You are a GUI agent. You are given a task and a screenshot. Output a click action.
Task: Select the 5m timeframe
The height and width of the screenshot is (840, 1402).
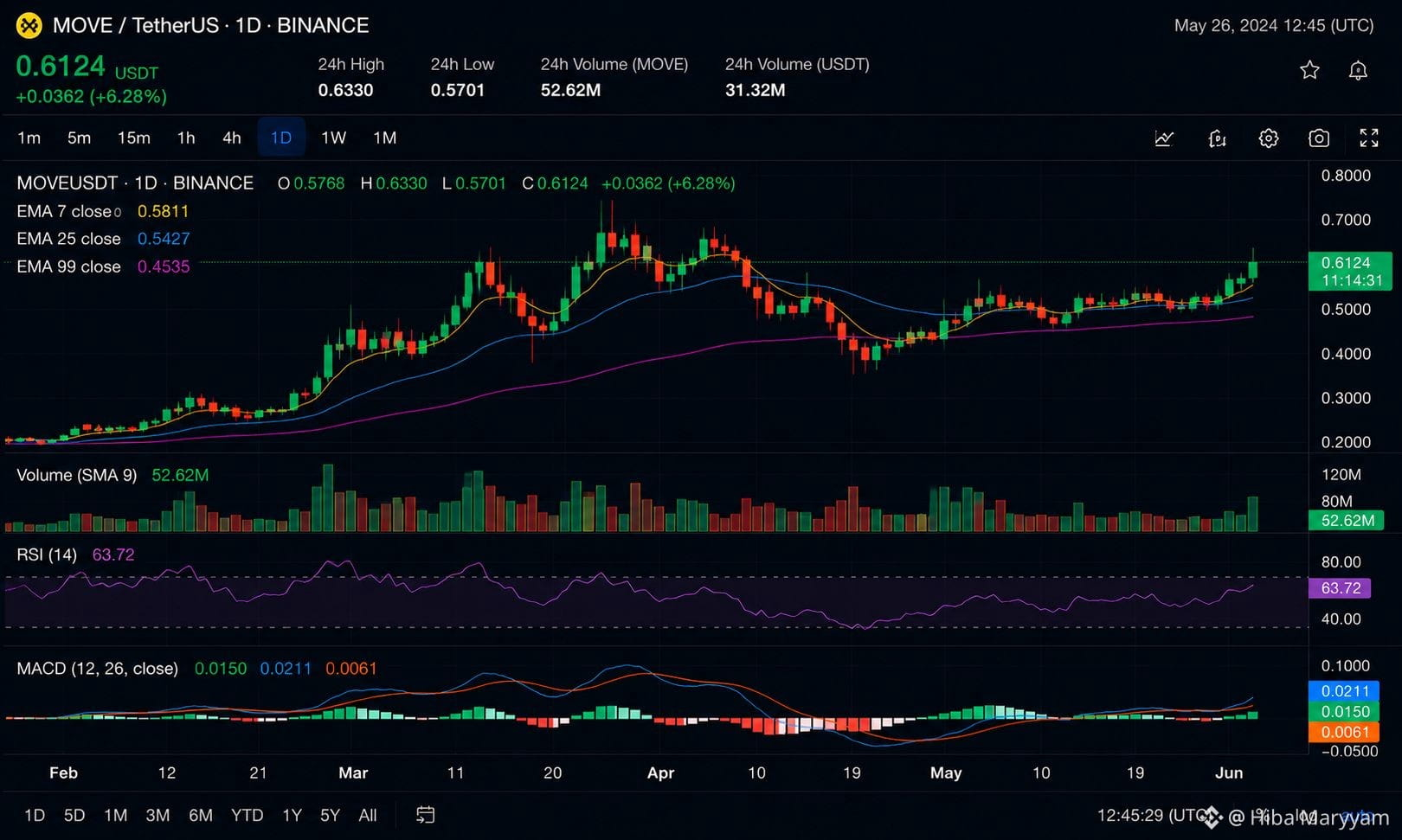(79, 138)
